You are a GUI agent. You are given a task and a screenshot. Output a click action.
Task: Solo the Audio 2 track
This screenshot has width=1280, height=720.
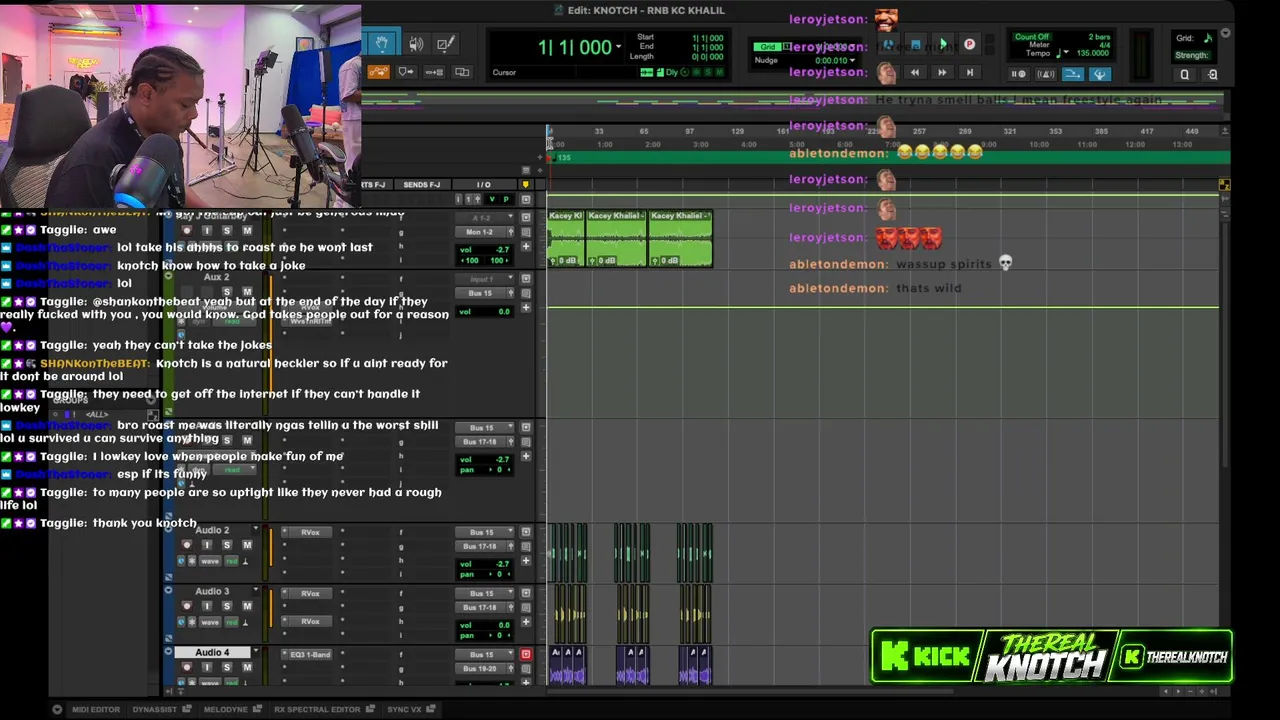click(x=226, y=545)
